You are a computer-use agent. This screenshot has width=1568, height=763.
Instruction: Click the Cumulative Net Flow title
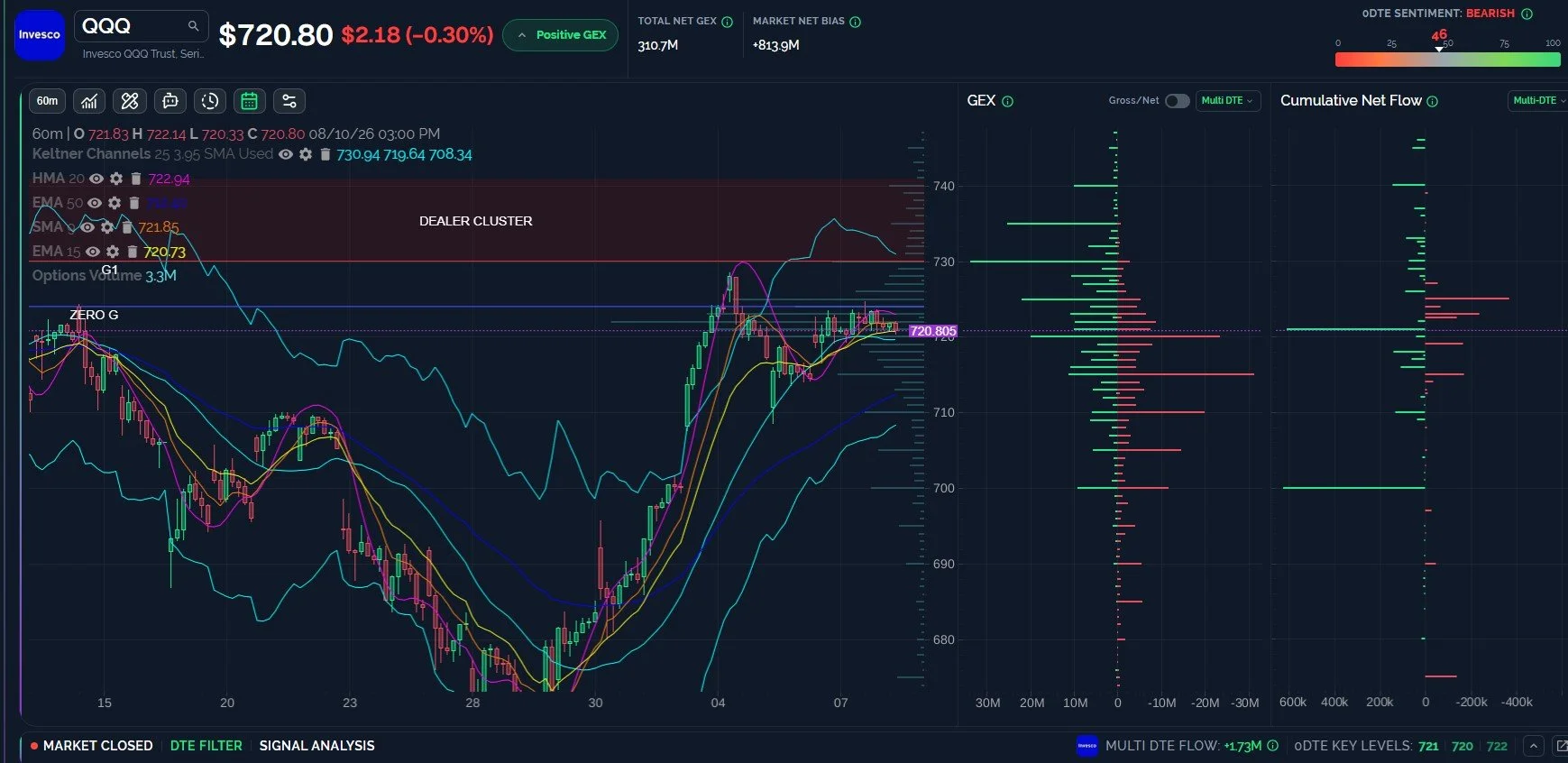click(1351, 101)
